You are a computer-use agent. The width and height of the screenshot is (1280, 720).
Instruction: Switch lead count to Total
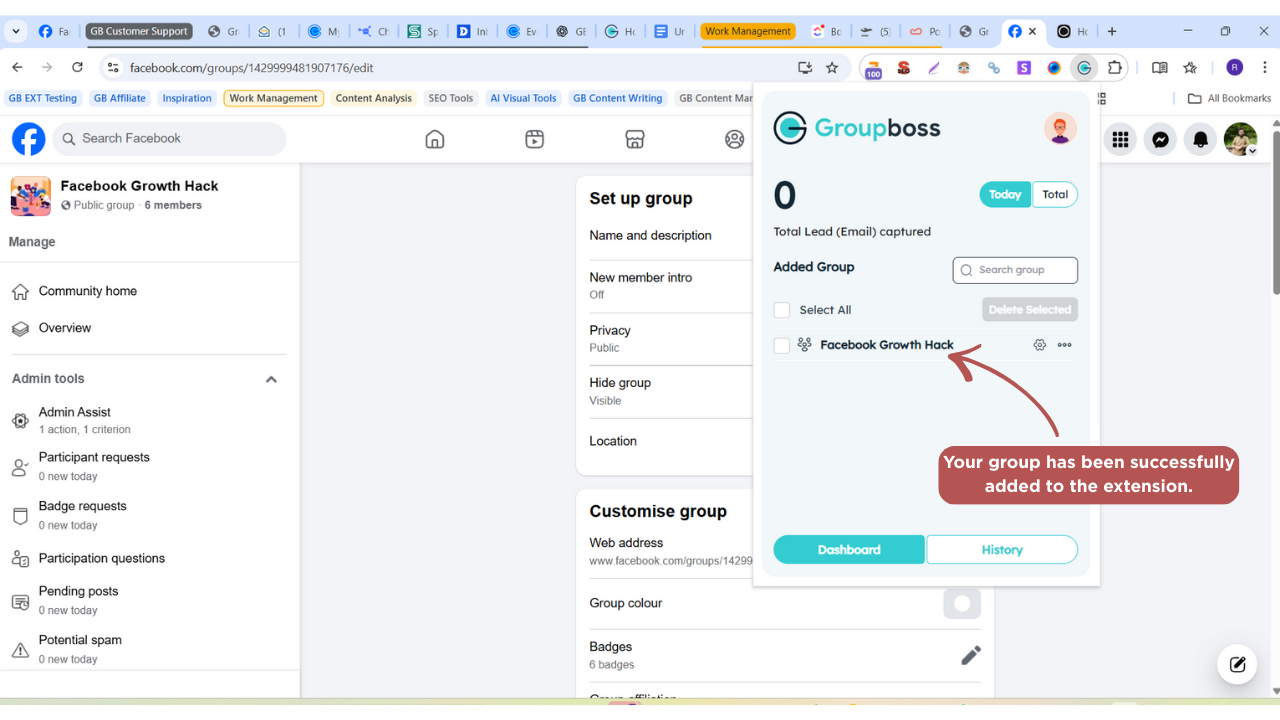1055,195
